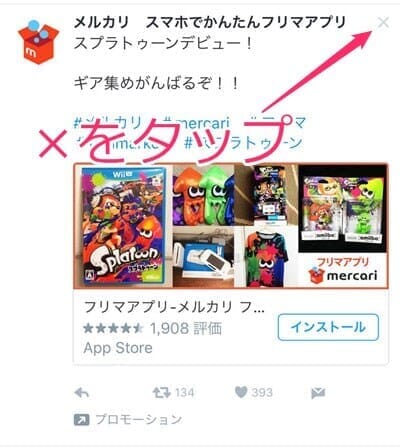Viewport: 400px width, 447px height.
Task: Tap the #スプラトゥーン hashtag
Action: [x=243, y=143]
